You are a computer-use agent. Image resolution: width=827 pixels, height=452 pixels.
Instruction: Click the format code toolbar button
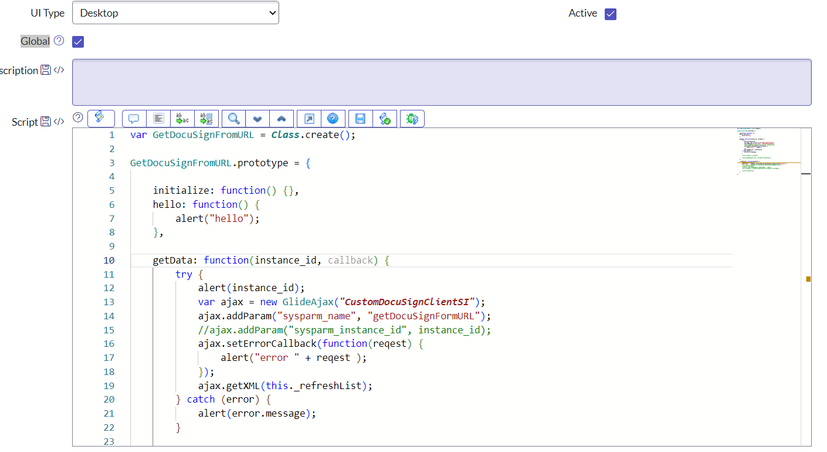pos(158,119)
